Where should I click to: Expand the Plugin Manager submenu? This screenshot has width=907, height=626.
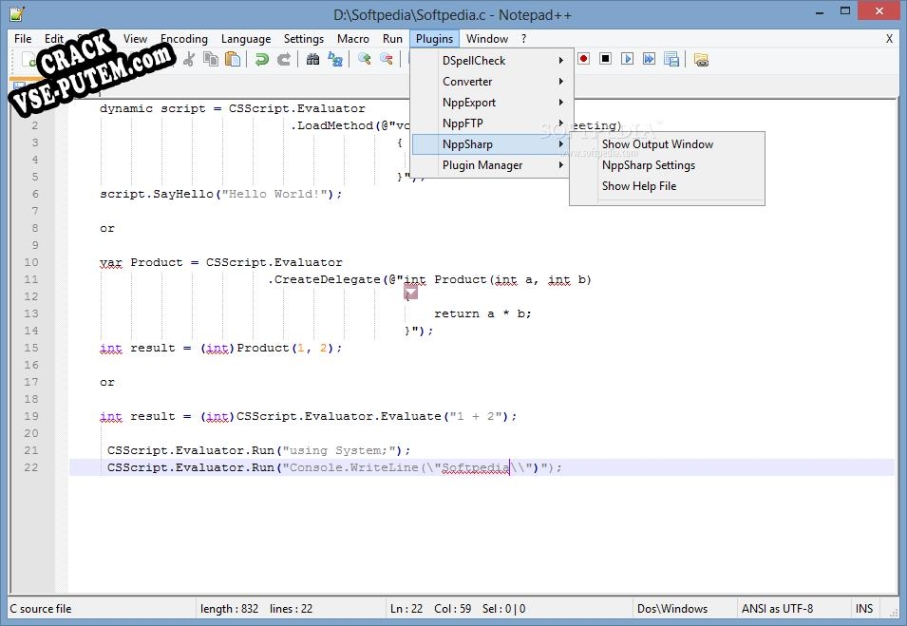(x=490, y=165)
